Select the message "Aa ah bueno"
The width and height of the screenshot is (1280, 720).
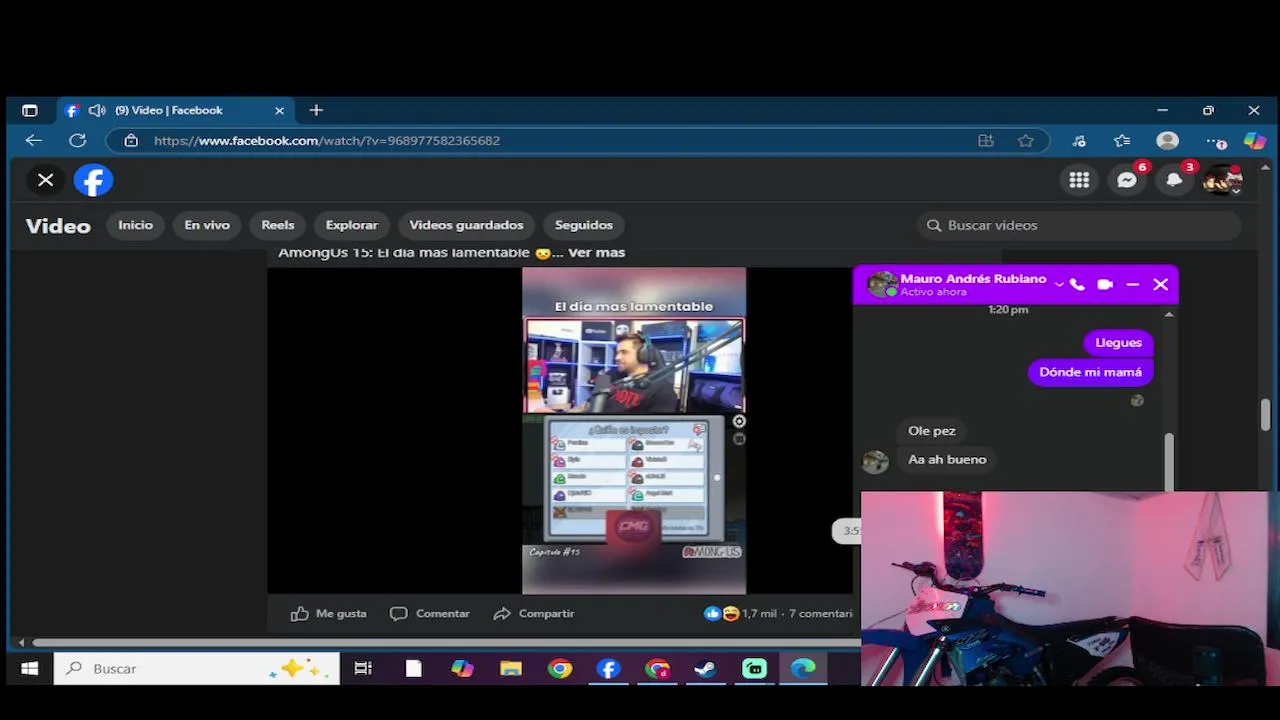click(x=947, y=460)
